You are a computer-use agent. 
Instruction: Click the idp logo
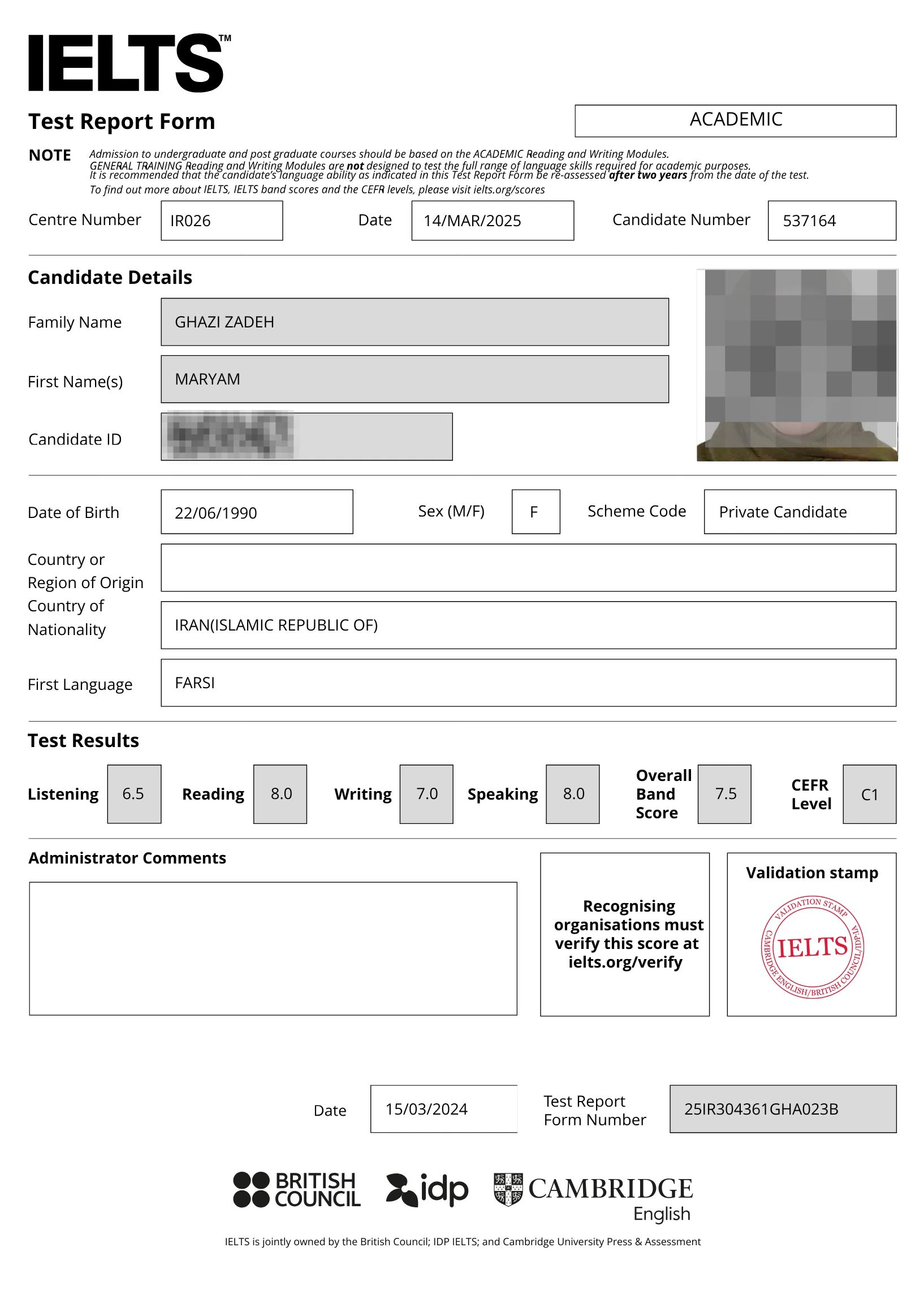point(428,1189)
